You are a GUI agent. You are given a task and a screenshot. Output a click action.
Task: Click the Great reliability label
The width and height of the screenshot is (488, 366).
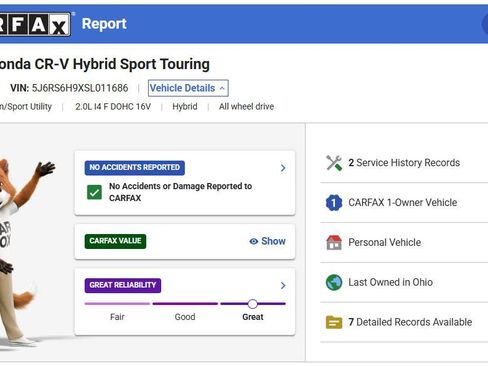(253, 317)
